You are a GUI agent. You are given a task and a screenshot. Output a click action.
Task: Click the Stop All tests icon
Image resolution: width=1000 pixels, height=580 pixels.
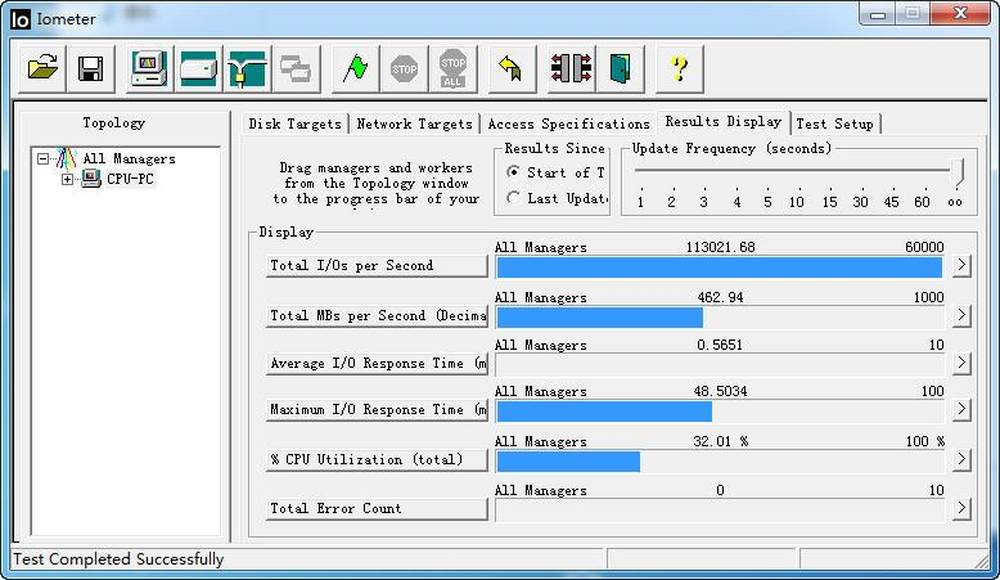pos(453,68)
